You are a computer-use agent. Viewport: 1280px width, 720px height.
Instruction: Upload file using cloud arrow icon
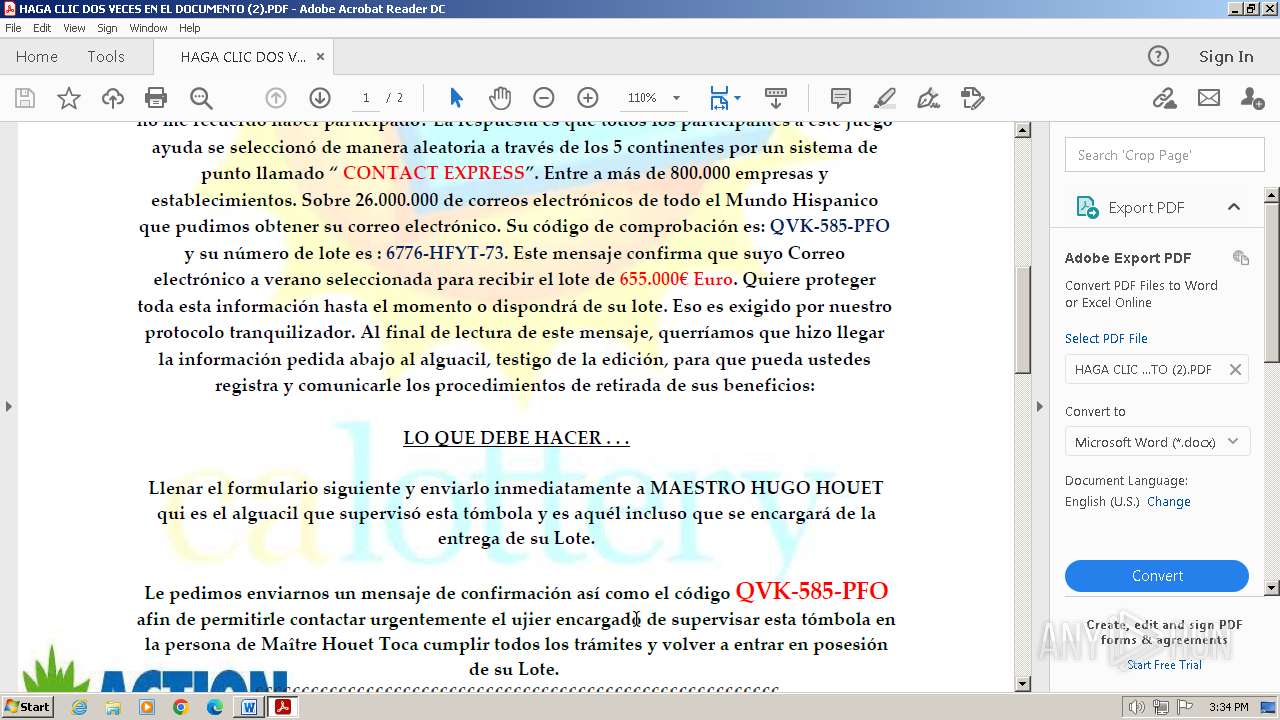[x=113, y=98]
